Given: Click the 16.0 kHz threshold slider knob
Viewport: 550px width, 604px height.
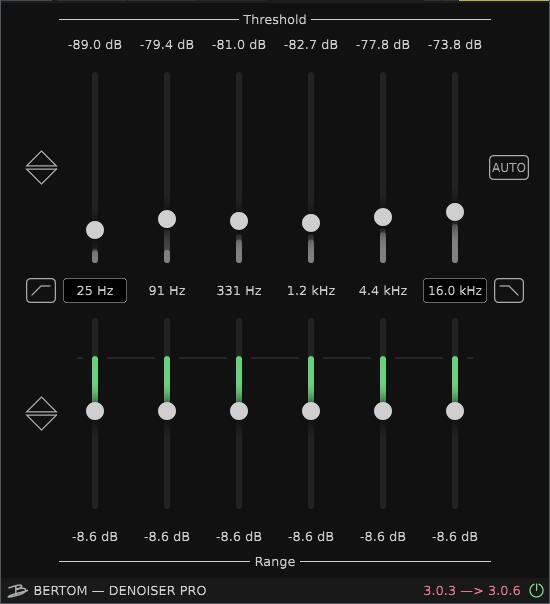Looking at the screenshot, I should pos(455,212).
